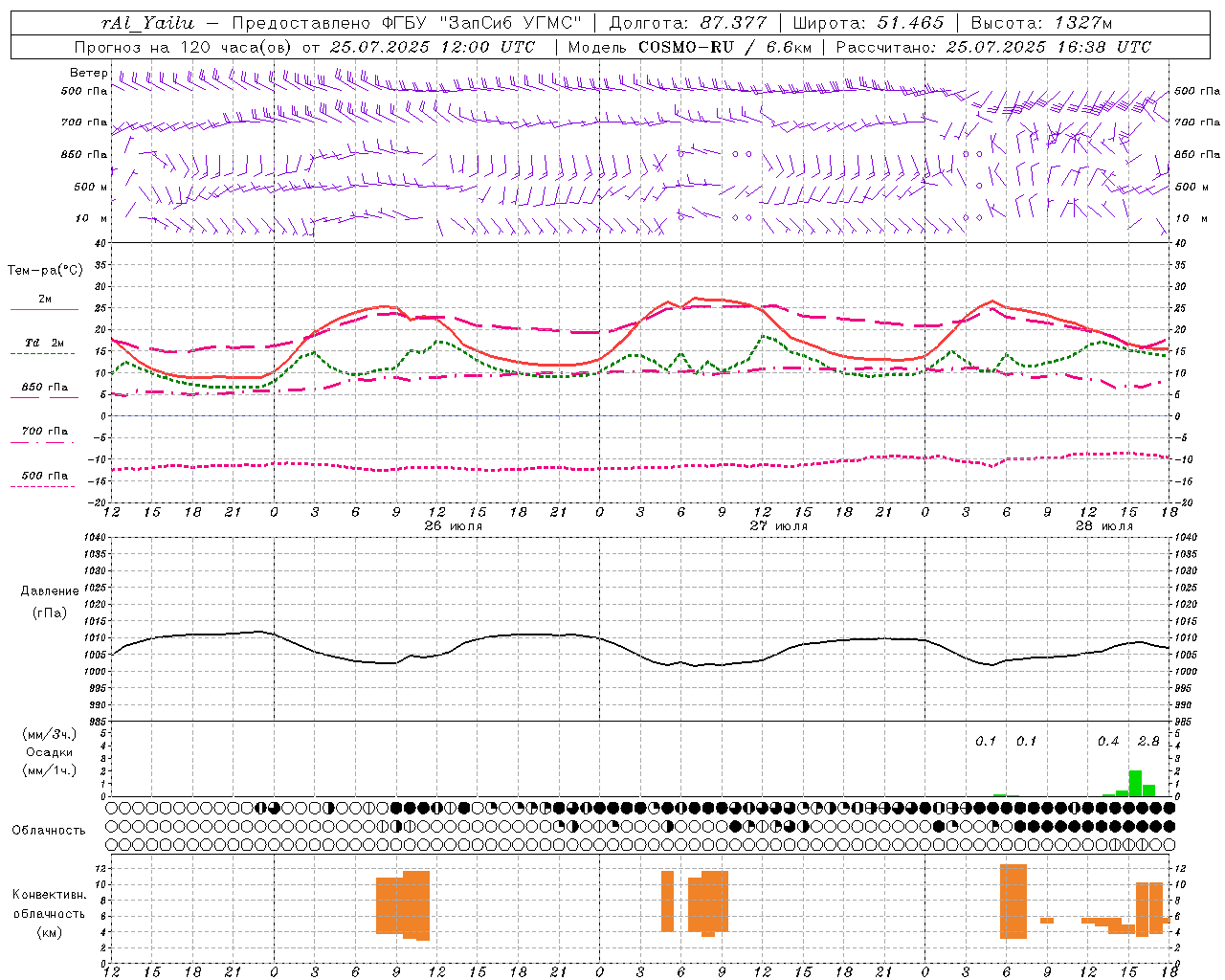Select the forecast start 25.07.2025 12:00 UTC
1225x980 pixels.
(x=431, y=47)
